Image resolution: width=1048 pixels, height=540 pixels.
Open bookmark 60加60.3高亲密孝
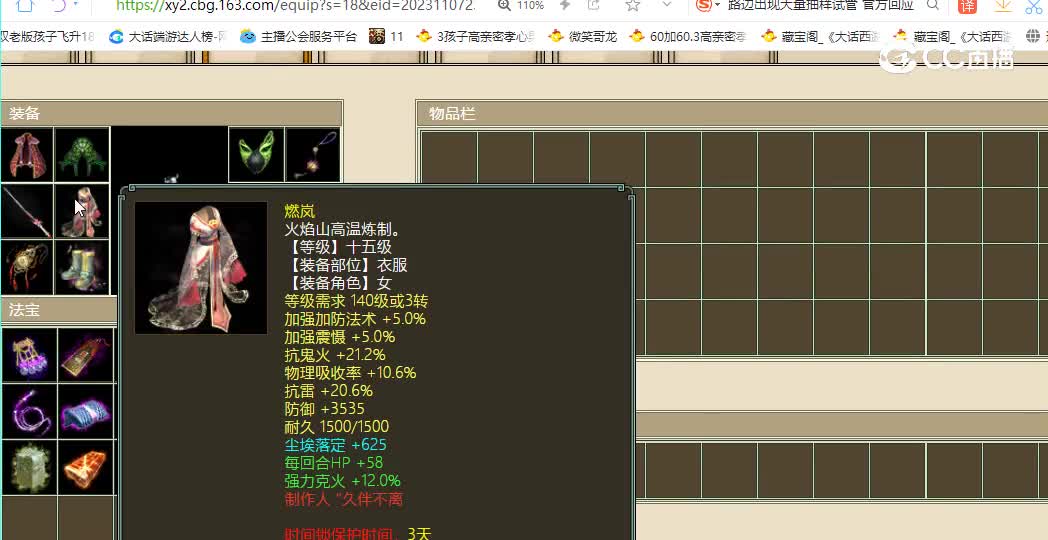688,36
